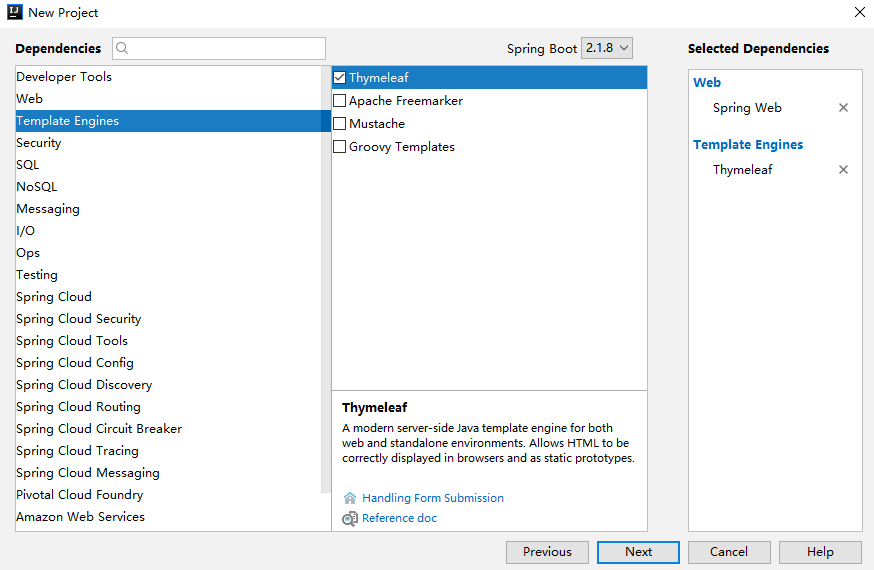
Task: Remove Spring Web from selected dependencies
Action: point(843,108)
